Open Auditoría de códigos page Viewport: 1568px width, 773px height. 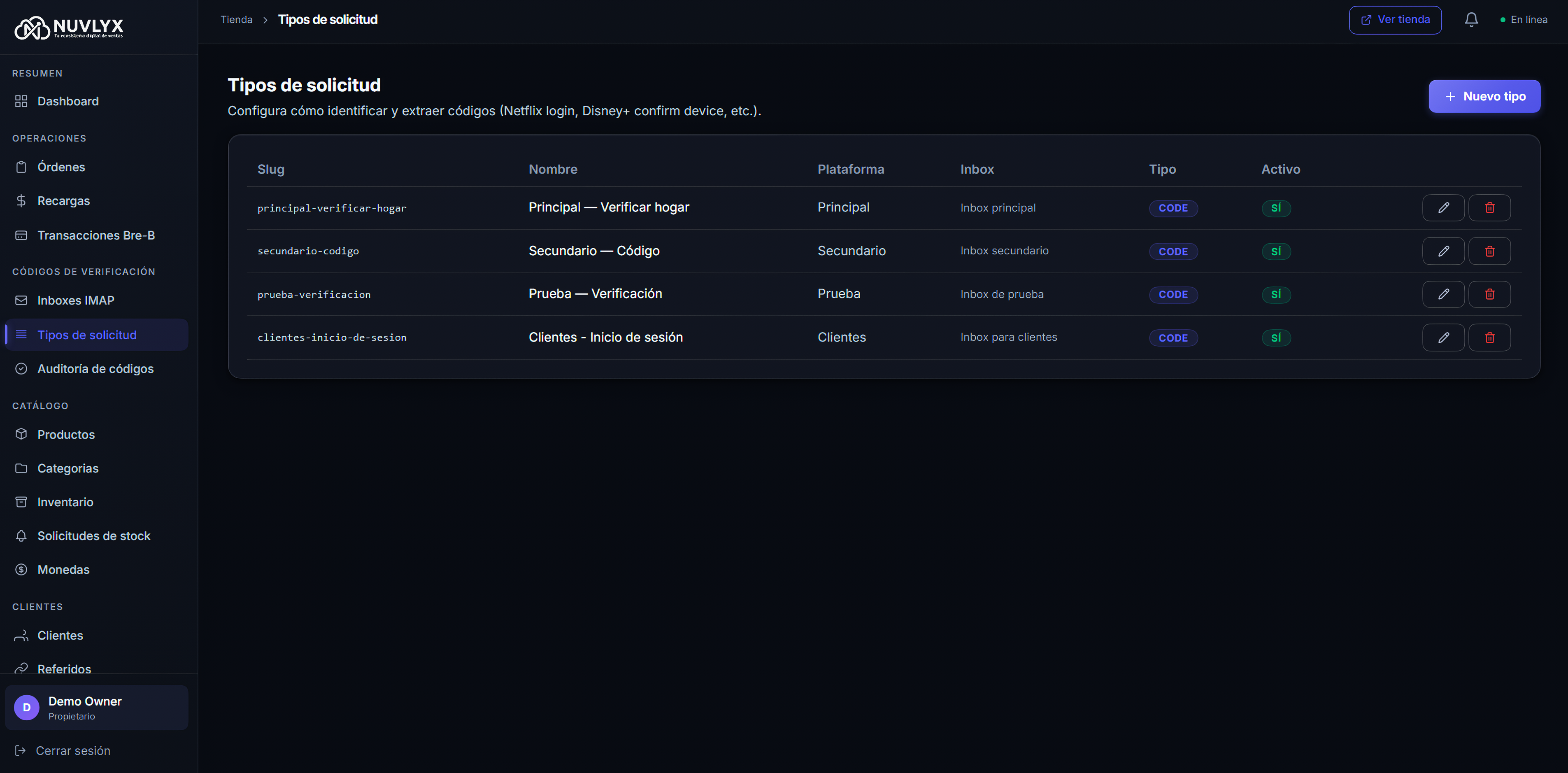96,368
